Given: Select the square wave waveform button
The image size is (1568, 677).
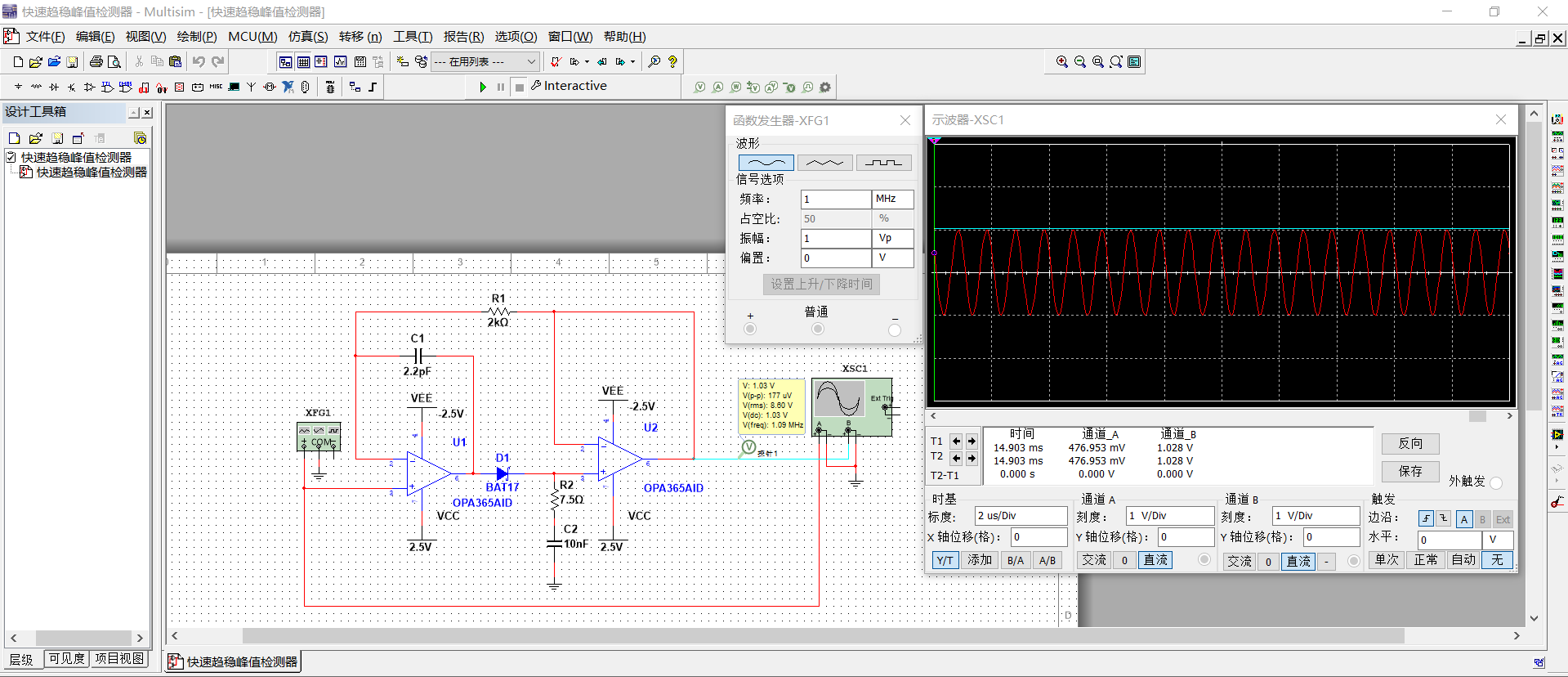Looking at the screenshot, I should pyautogui.click(x=883, y=163).
